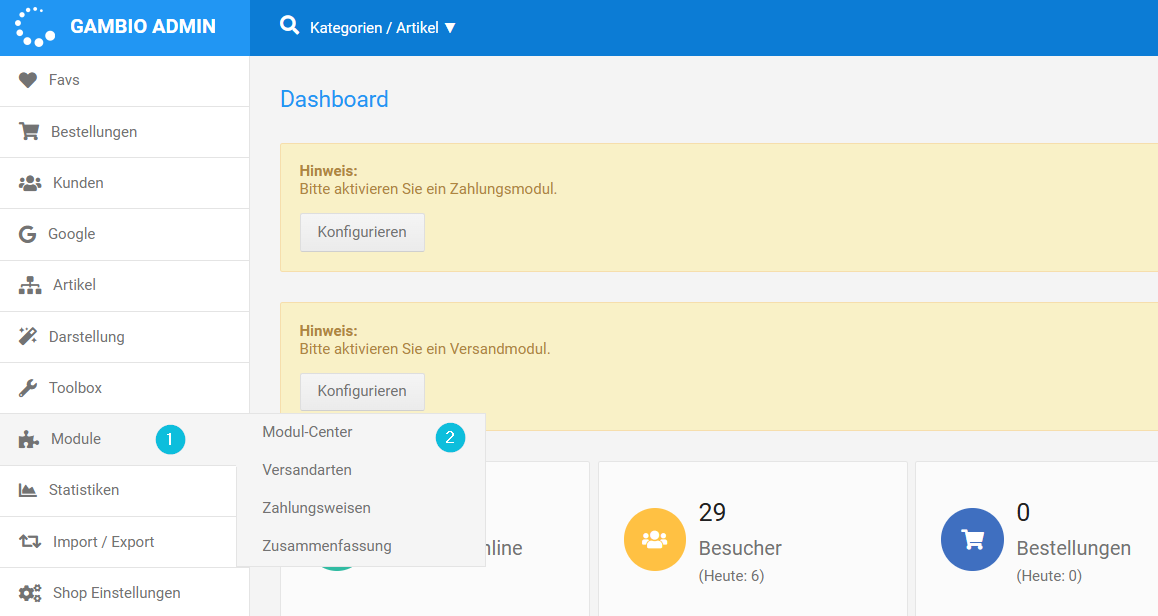The height and width of the screenshot is (616, 1158).
Task: Click the 'Bitte aktivieren Sie ein Versandmodul.' text
Action: coord(425,349)
